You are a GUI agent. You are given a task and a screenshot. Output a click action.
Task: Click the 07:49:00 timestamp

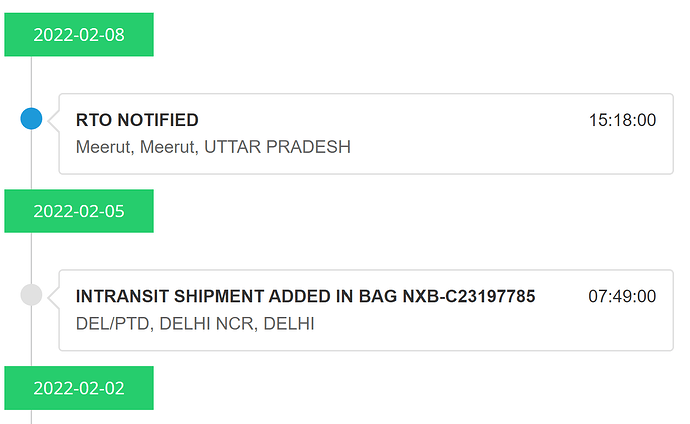click(x=622, y=297)
